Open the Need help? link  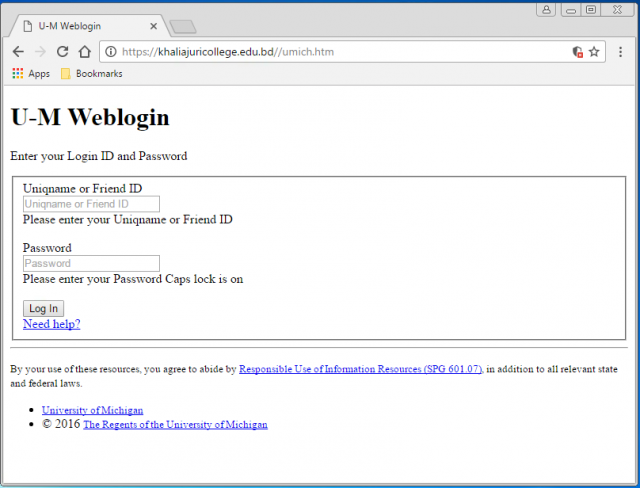51,324
